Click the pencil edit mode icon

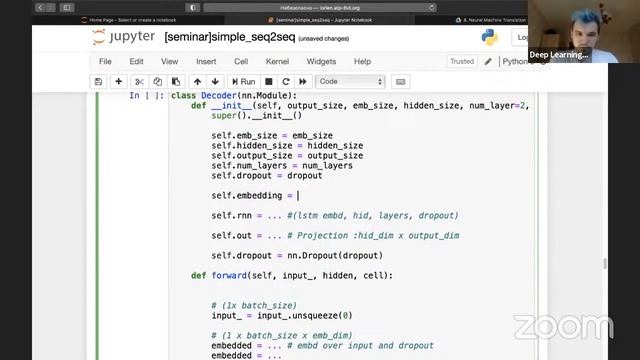488,62
